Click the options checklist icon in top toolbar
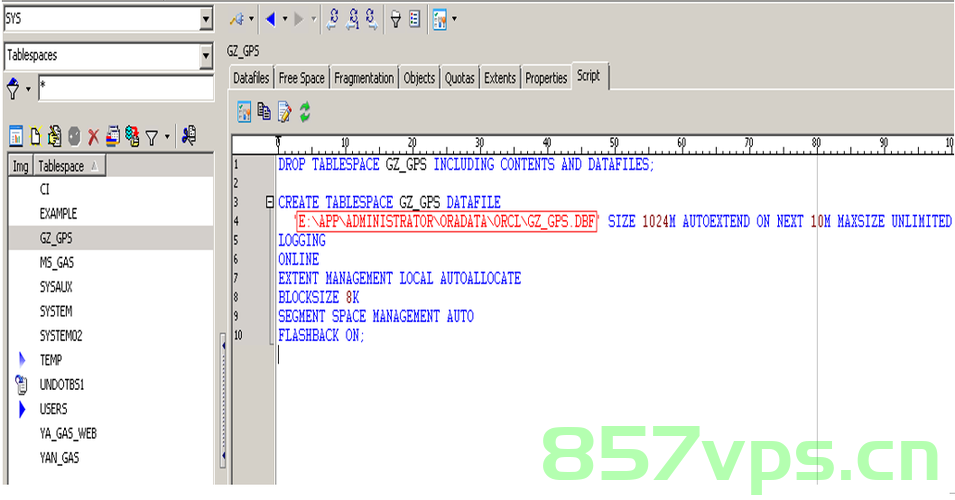955x500 pixels. pyautogui.click(x=415, y=19)
